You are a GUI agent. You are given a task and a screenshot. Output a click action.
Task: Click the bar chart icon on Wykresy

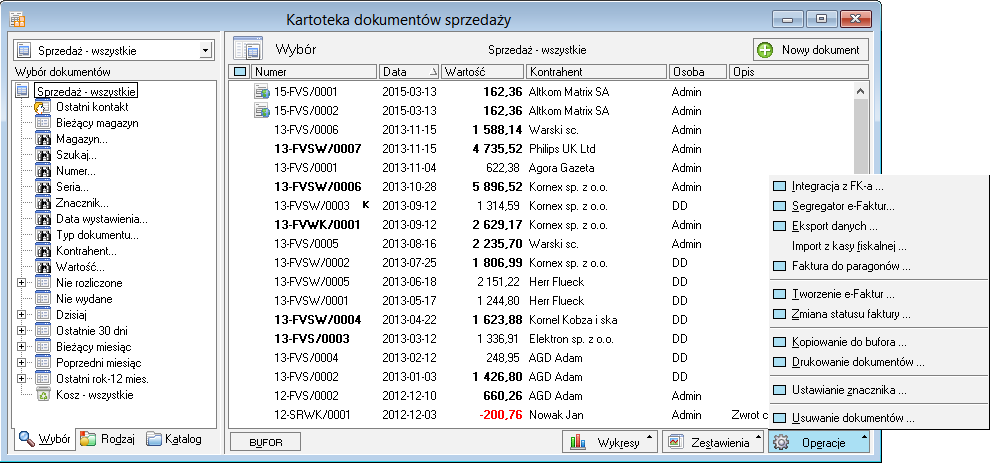(x=578, y=443)
